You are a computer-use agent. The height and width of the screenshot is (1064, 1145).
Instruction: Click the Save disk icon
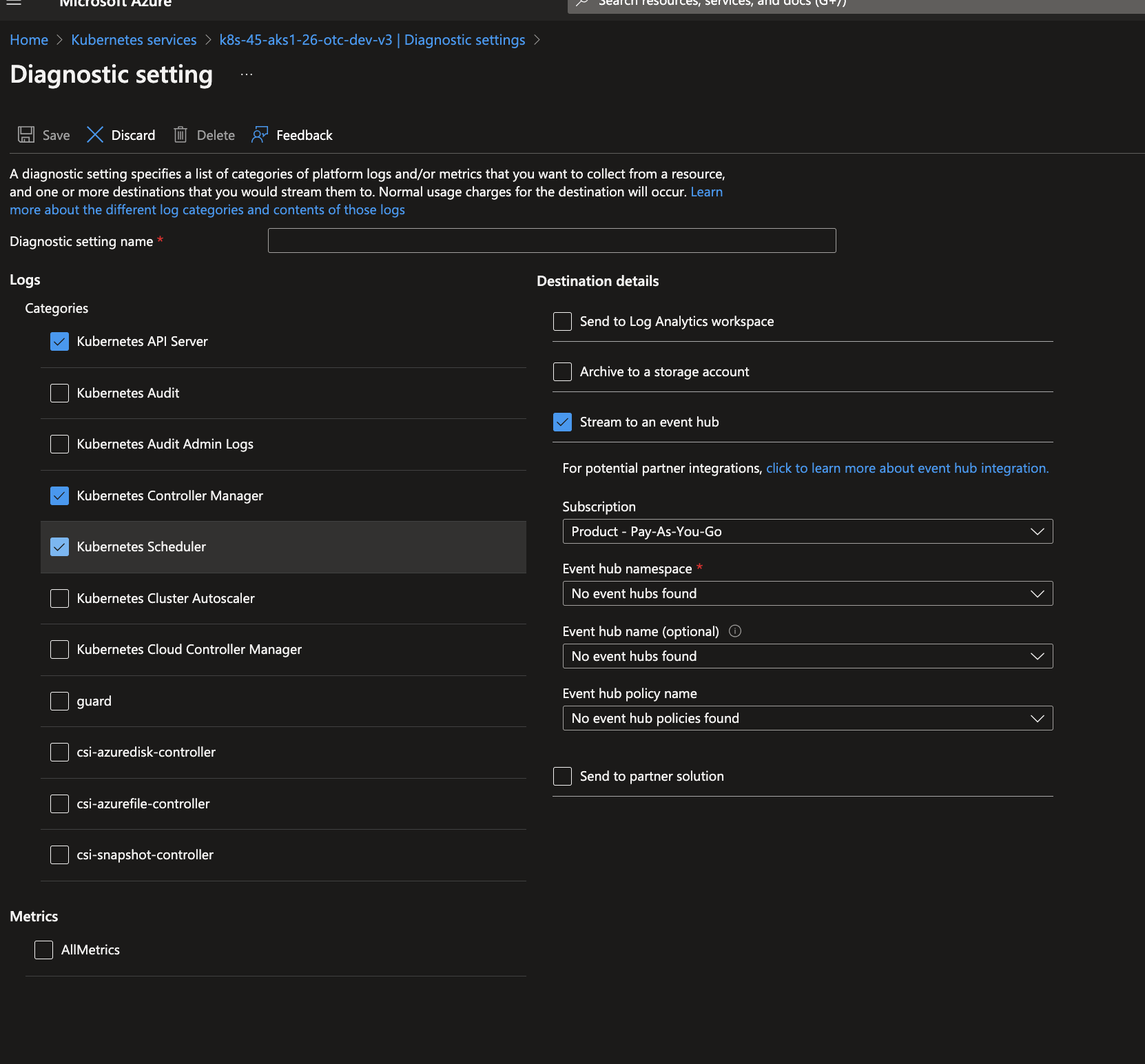(26, 134)
